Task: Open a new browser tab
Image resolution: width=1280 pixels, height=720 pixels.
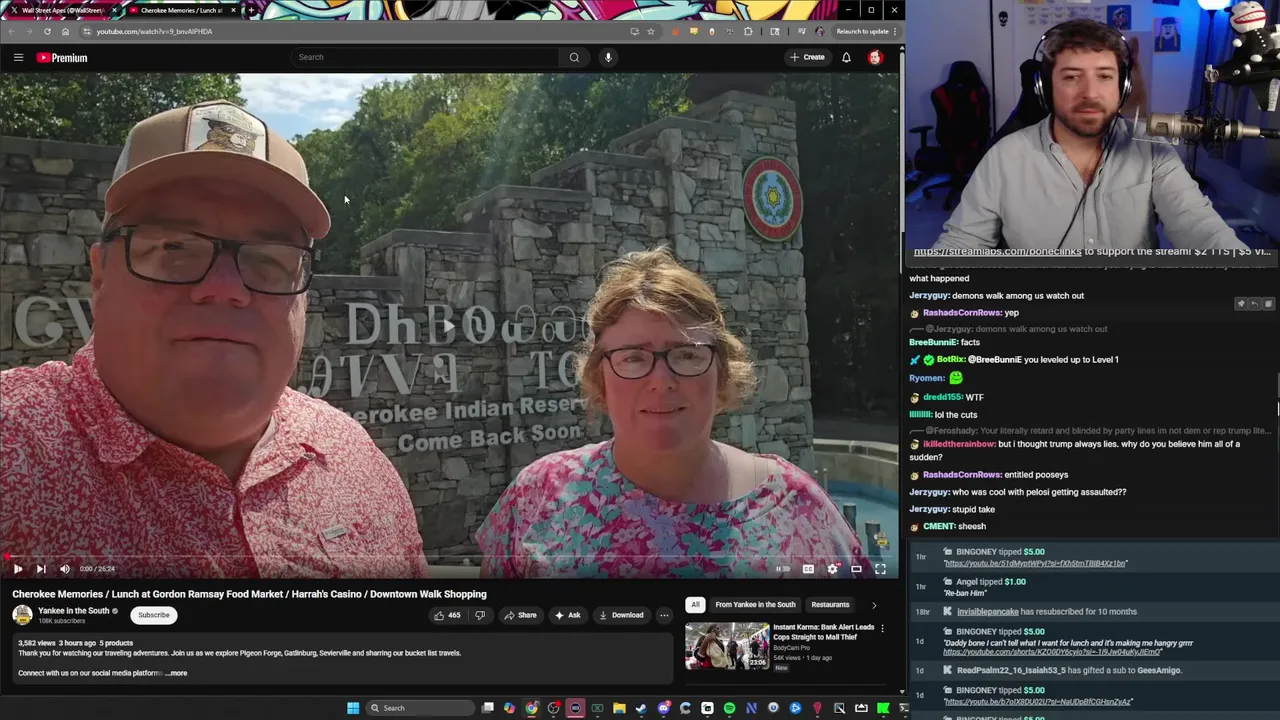Action: pyautogui.click(x=251, y=10)
